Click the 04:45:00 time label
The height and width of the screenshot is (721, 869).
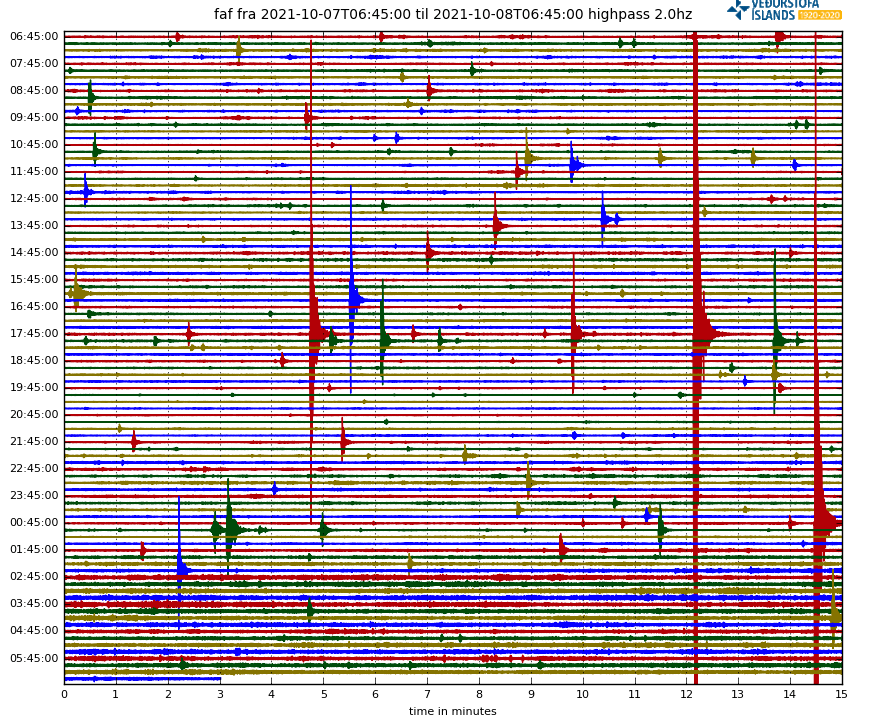(34, 631)
